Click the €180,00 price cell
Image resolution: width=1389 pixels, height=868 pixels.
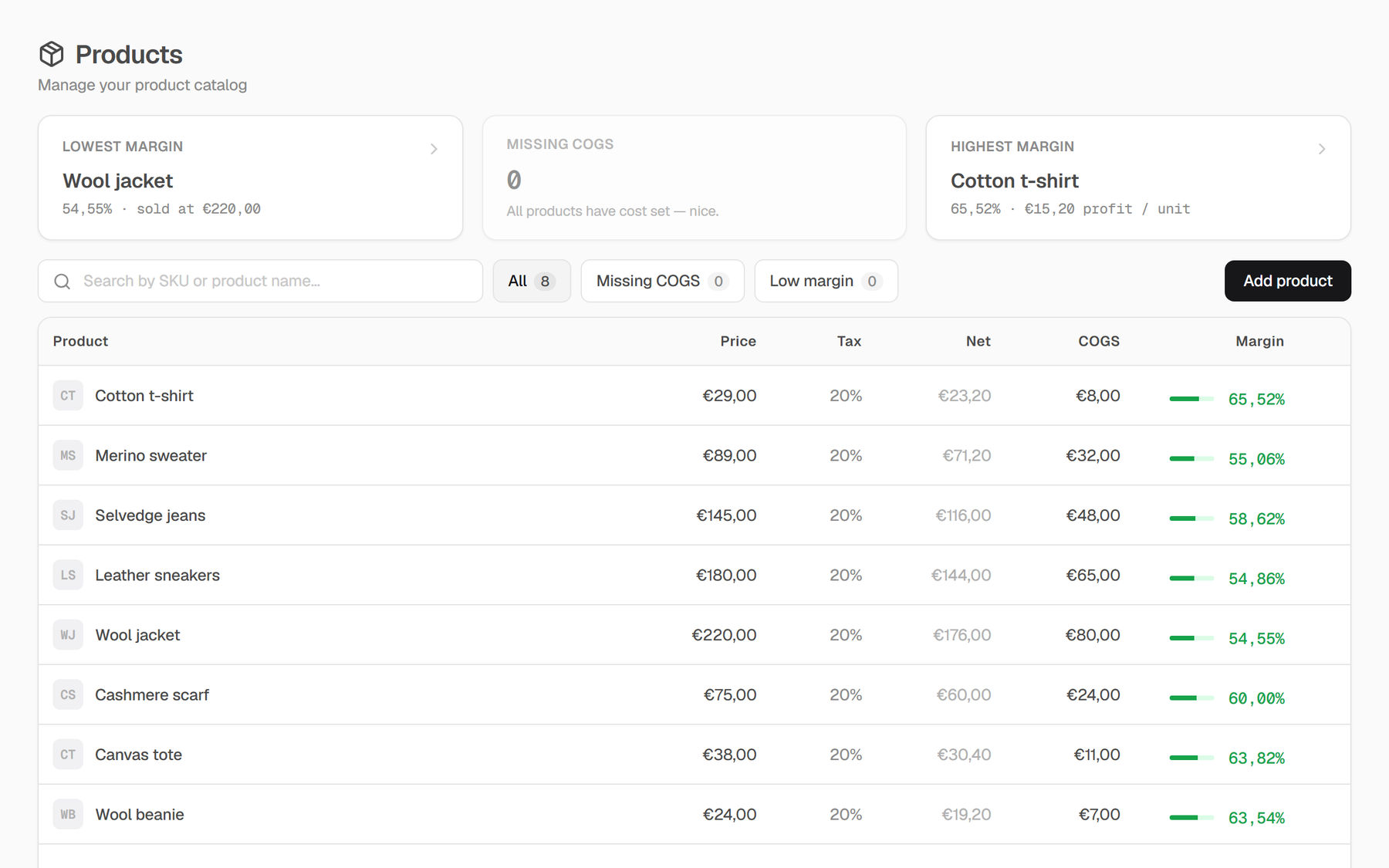(726, 575)
